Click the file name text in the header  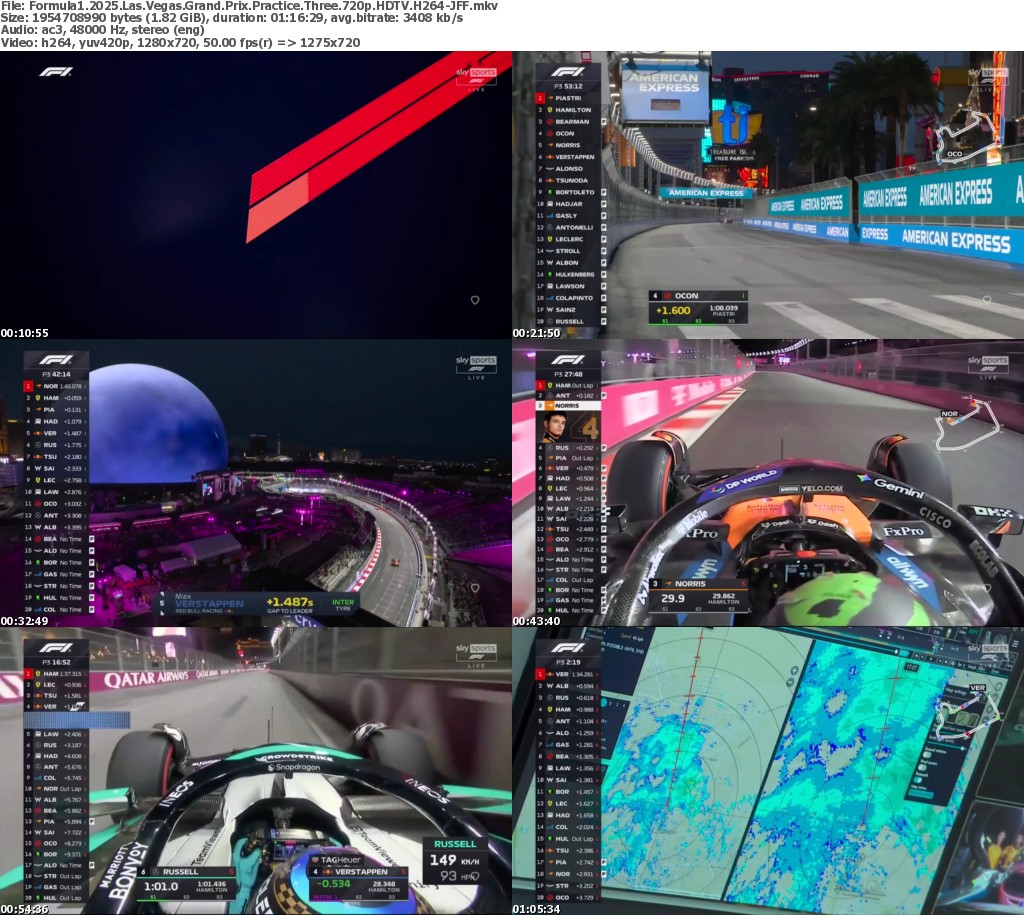[250, 6]
